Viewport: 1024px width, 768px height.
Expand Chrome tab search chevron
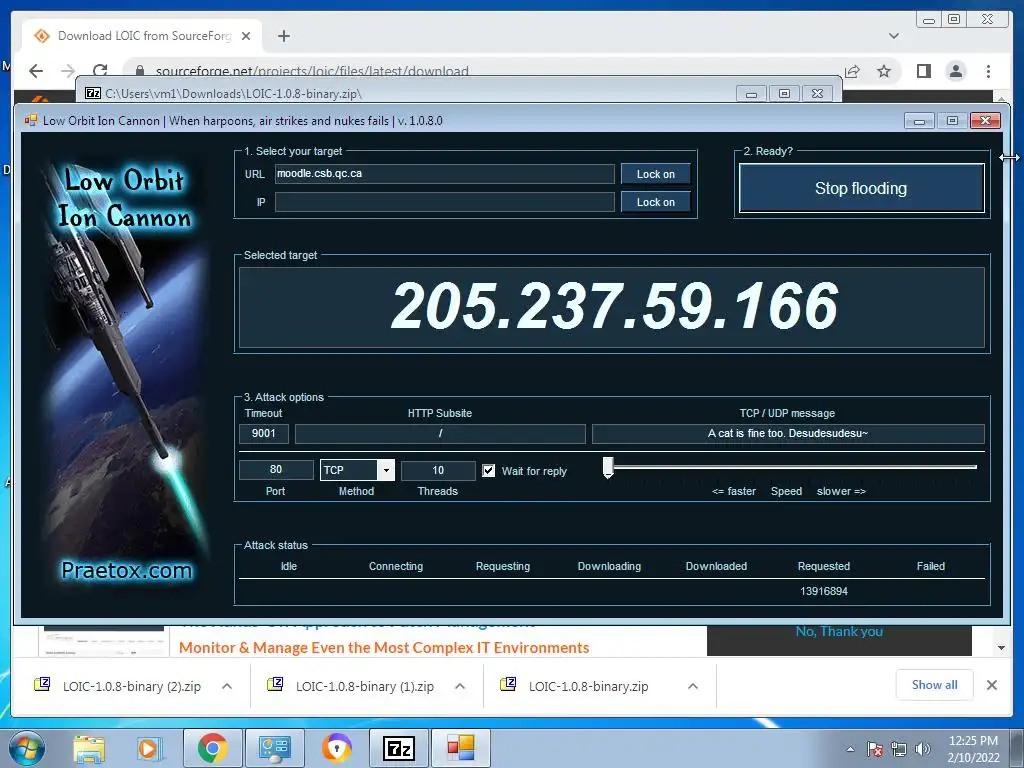pos(894,36)
